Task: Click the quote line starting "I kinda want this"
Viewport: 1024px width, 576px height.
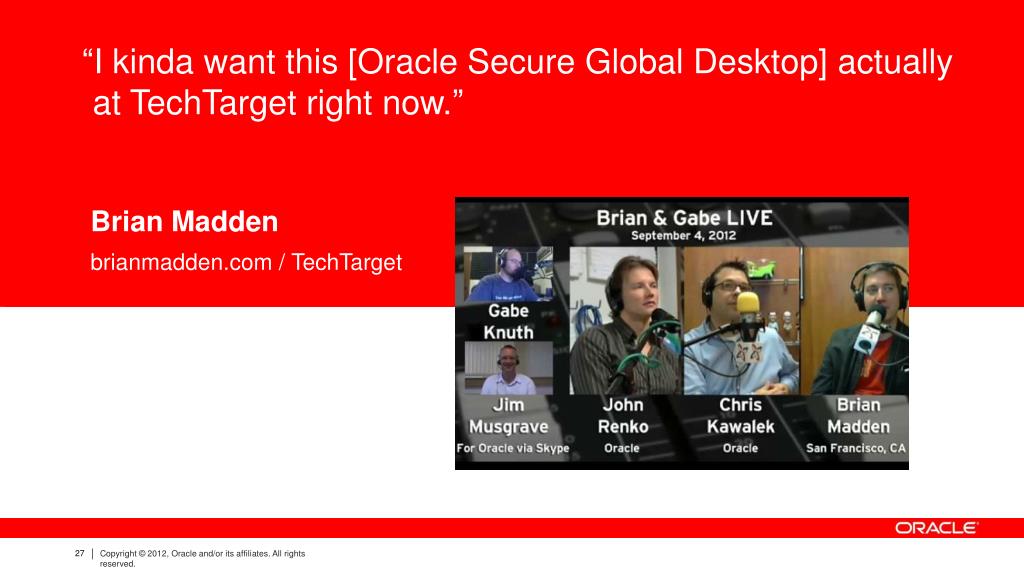Action: (x=517, y=63)
